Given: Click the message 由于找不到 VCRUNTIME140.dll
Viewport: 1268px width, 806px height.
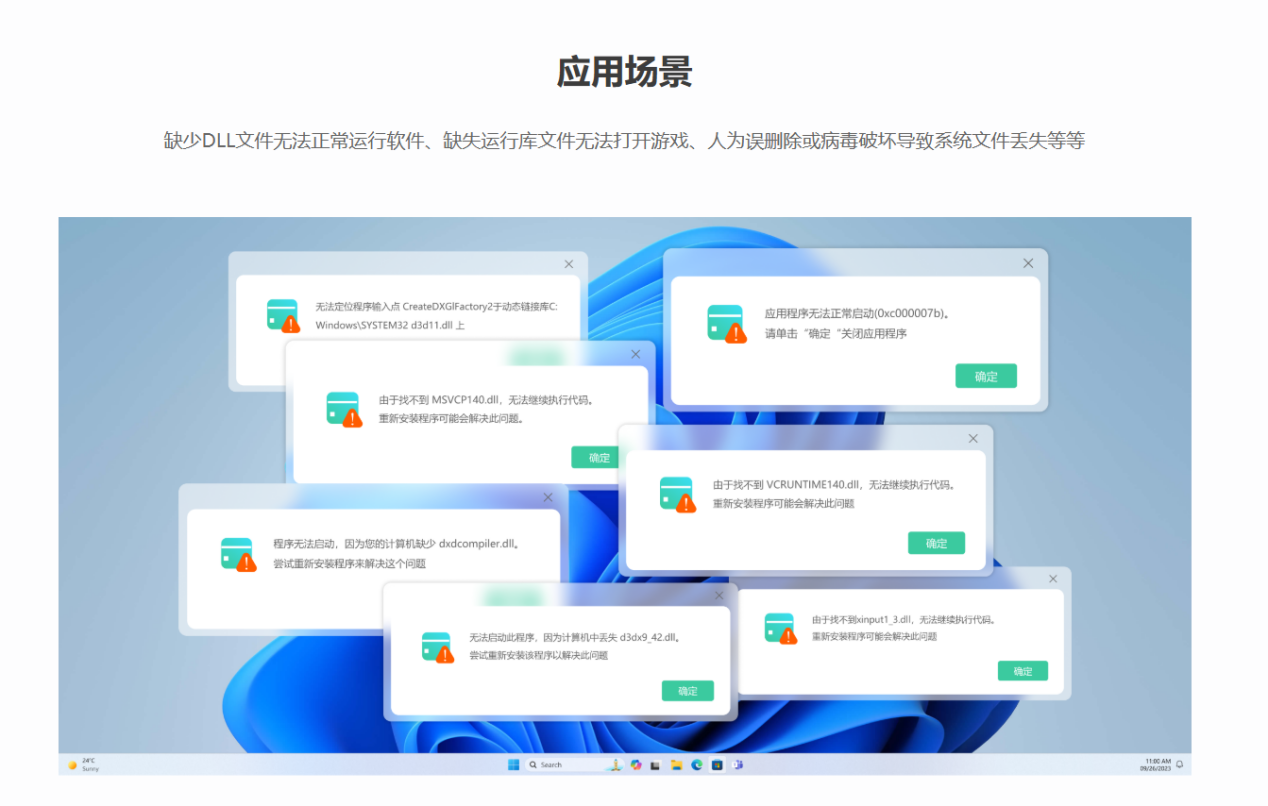Looking at the screenshot, I should [x=835, y=485].
